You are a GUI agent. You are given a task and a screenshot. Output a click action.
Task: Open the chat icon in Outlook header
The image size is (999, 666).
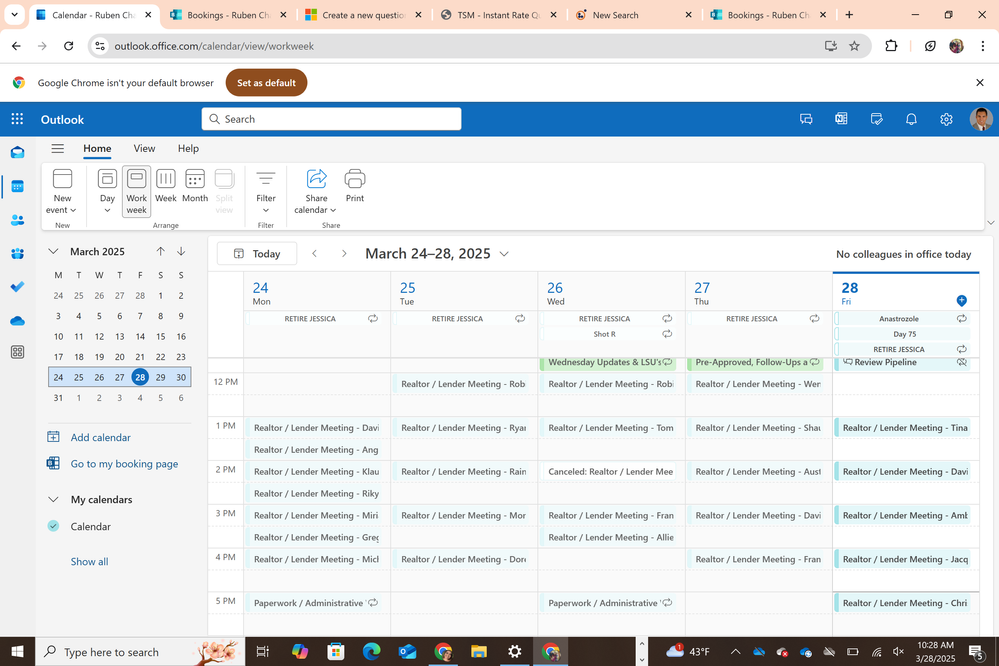click(x=806, y=119)
